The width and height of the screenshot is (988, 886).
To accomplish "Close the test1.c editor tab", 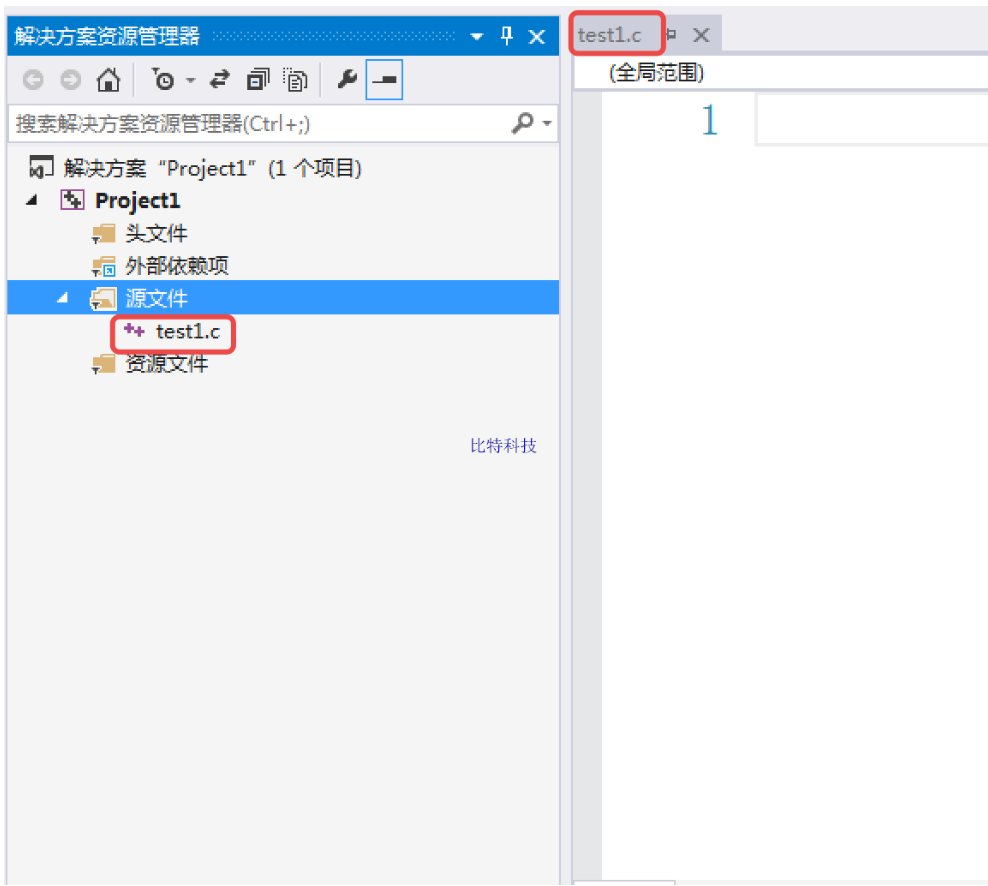I will coord(701,35).
